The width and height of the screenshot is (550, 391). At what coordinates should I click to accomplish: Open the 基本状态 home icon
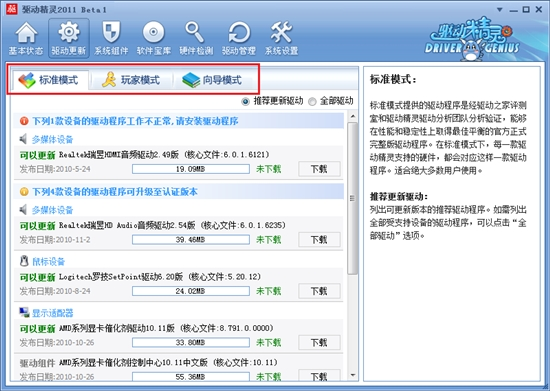coord(26,38)
